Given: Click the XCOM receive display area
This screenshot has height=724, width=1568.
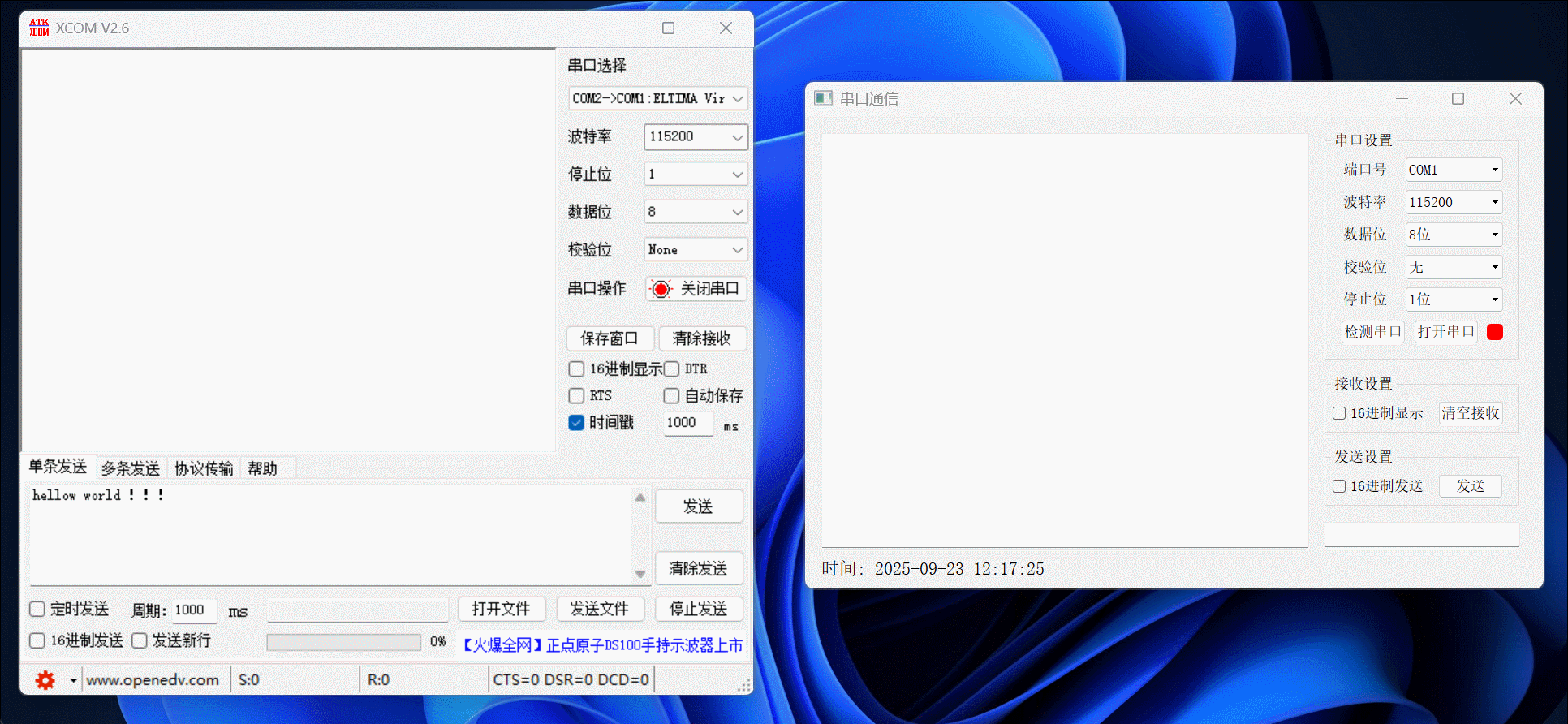Looking at the screenshot, I should [288, 250].
